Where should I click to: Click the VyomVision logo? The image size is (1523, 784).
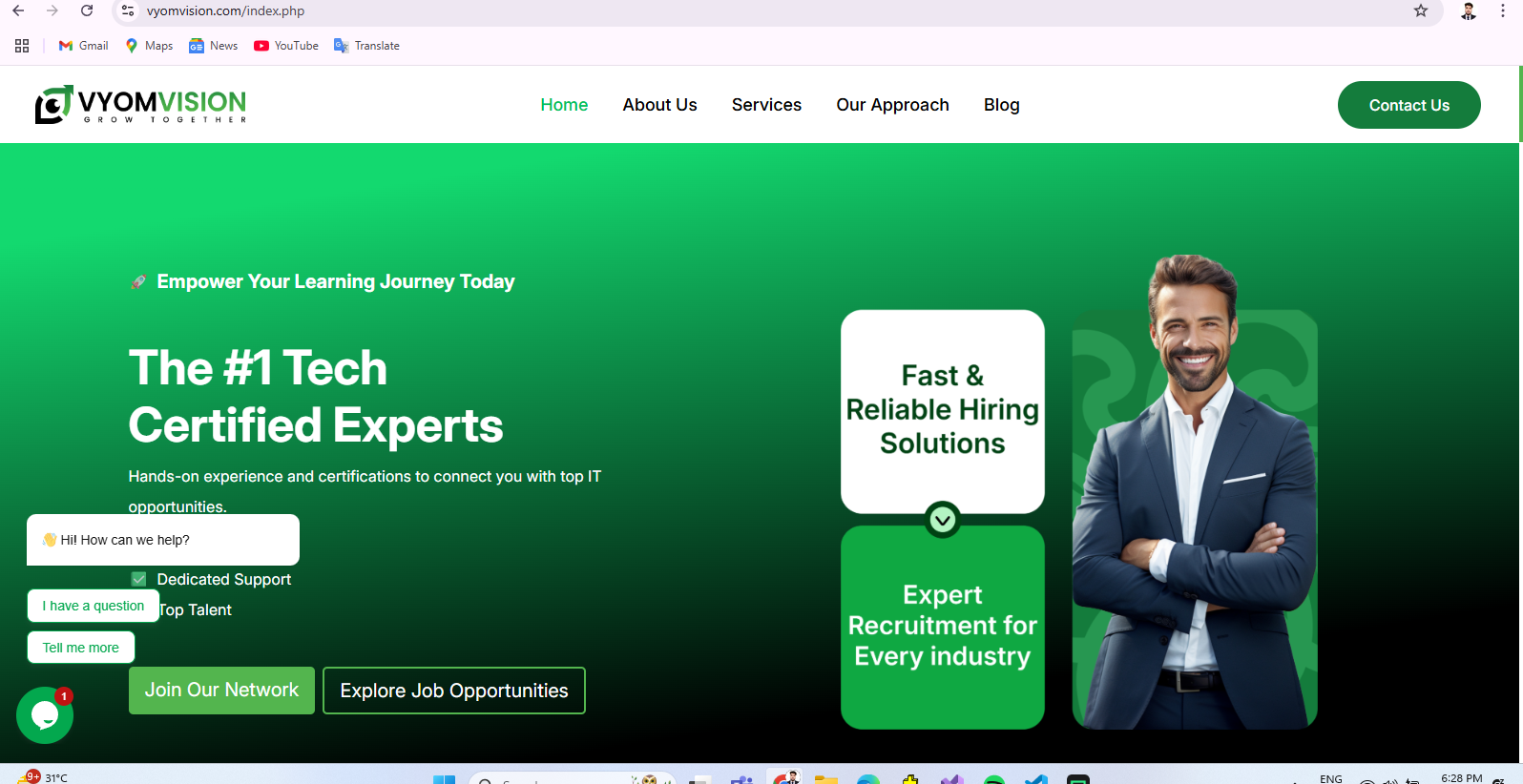(x=140, y=105)
